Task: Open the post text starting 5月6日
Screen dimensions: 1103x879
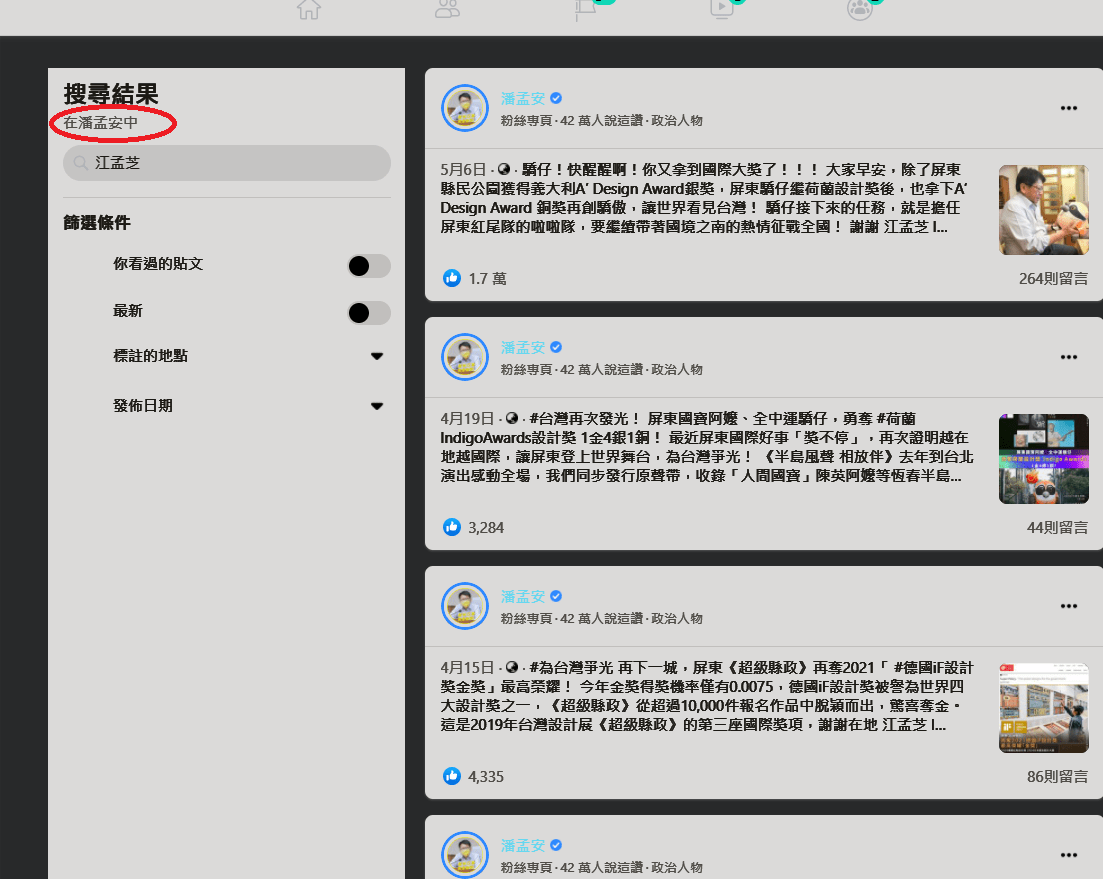Action: point(704,198)
